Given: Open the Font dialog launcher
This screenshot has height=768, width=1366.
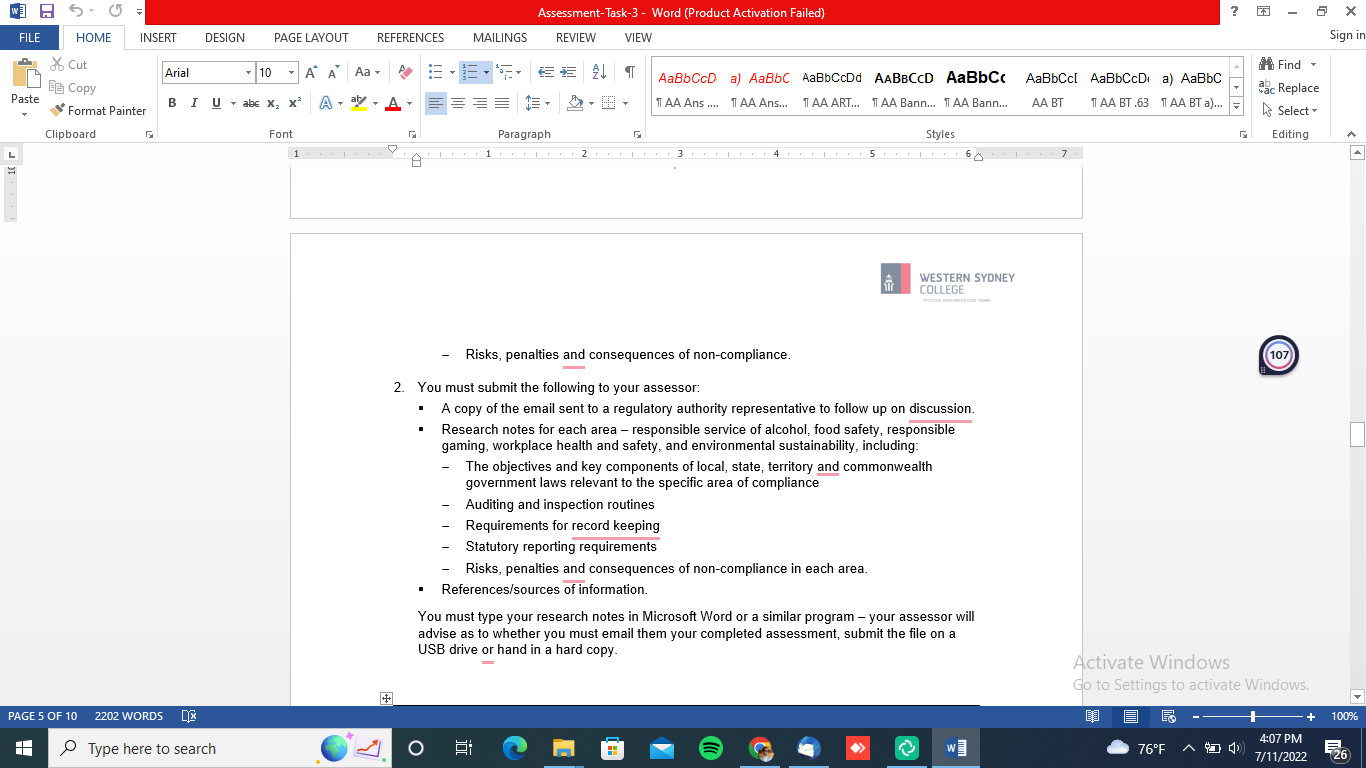Looking at the screenshot, I should tap(411, 134).
